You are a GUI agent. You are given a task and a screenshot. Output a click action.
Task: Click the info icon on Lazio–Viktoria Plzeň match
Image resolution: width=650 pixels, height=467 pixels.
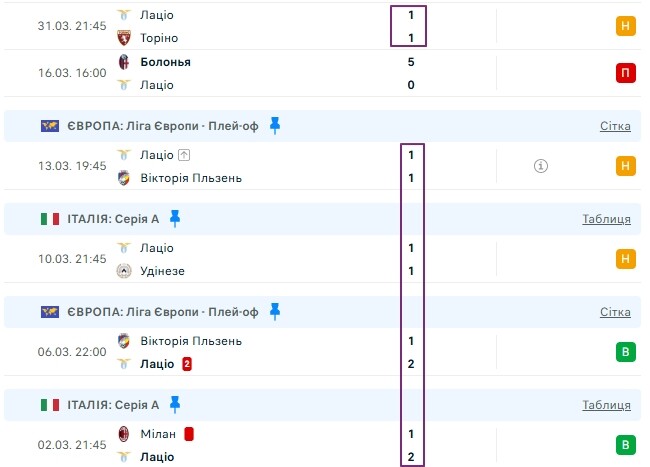[x=541, y=166]
